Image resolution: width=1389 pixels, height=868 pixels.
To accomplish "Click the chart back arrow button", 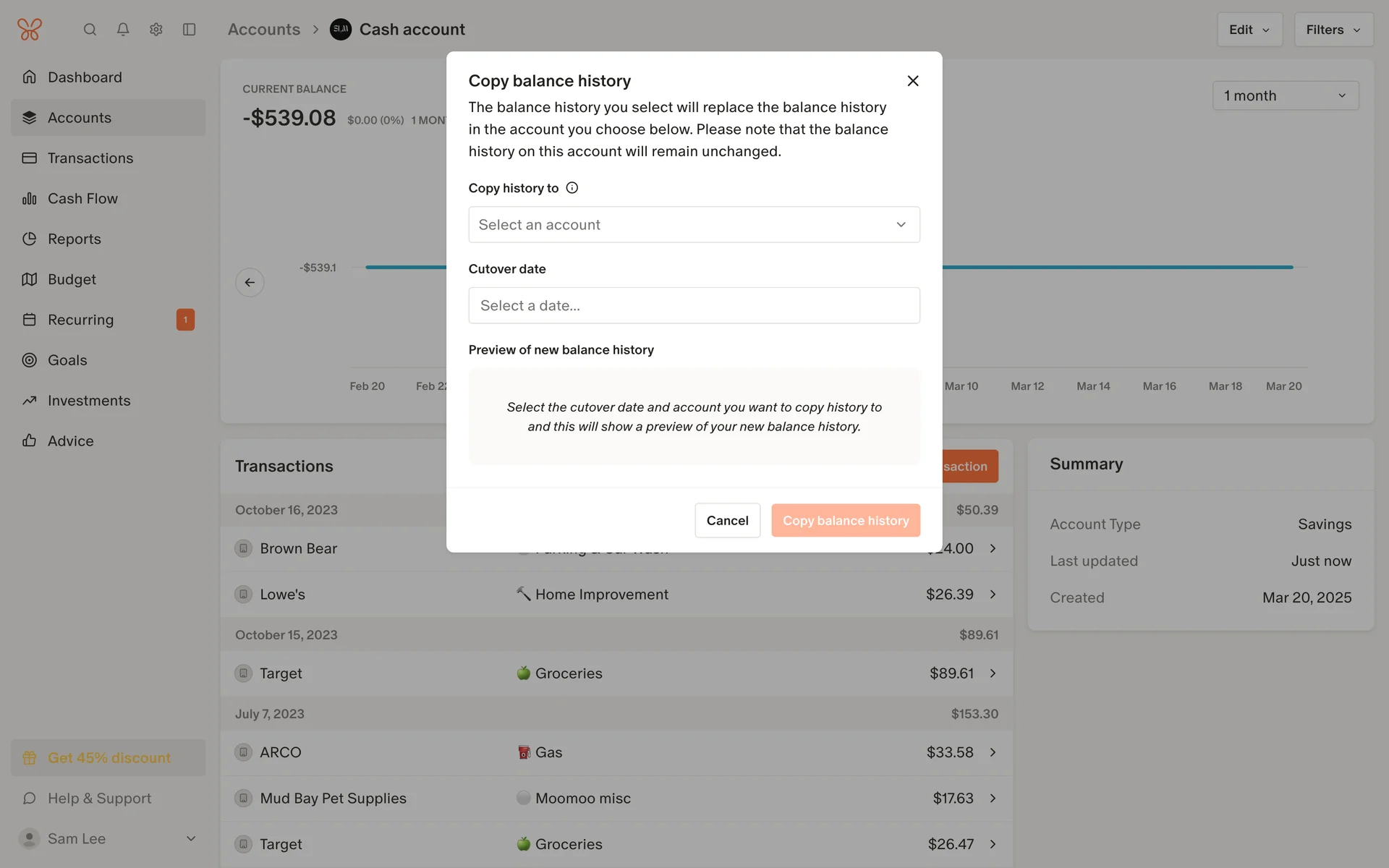I will 250,282.
